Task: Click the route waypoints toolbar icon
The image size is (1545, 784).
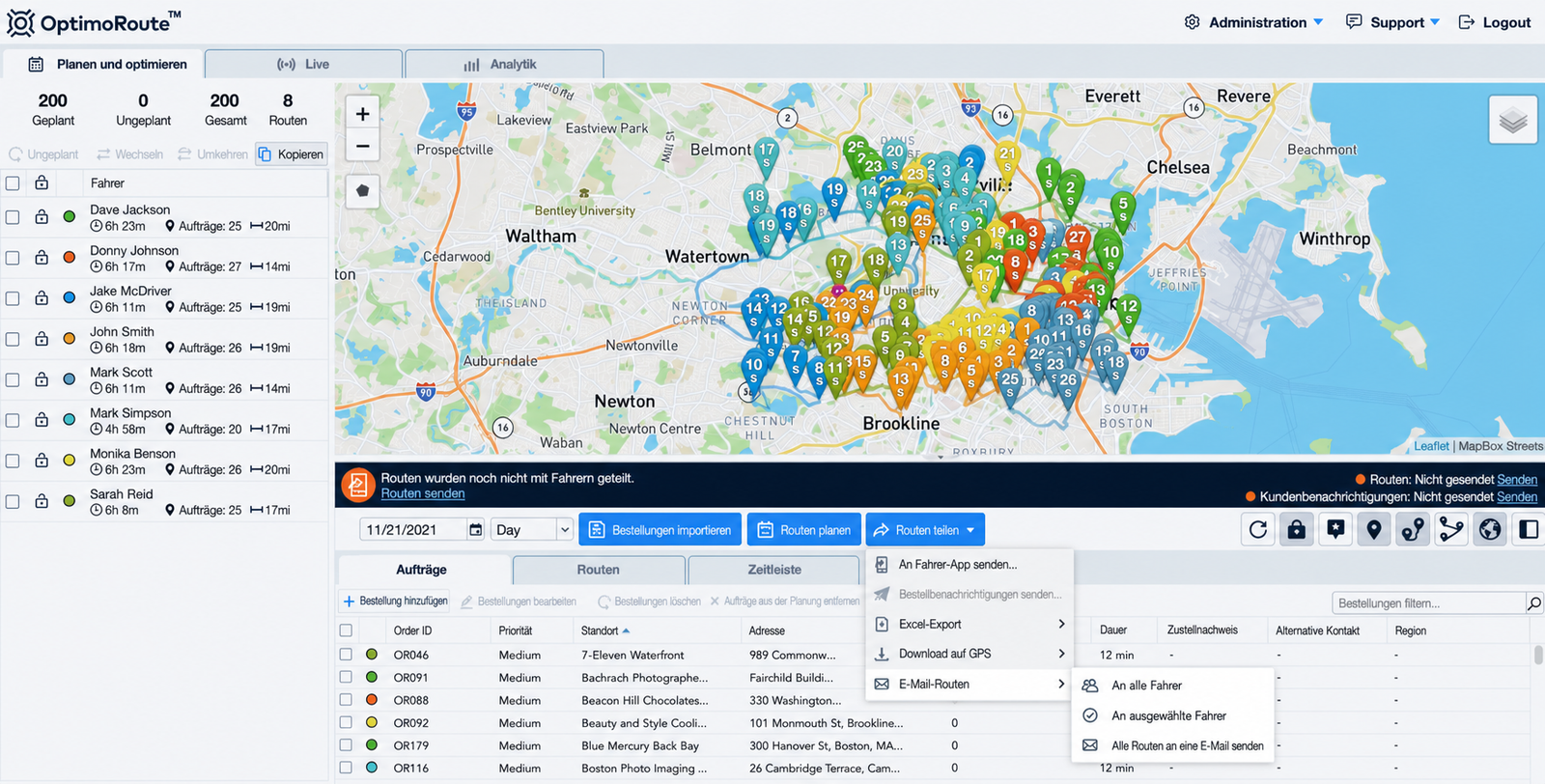Action: (1413, 529)
